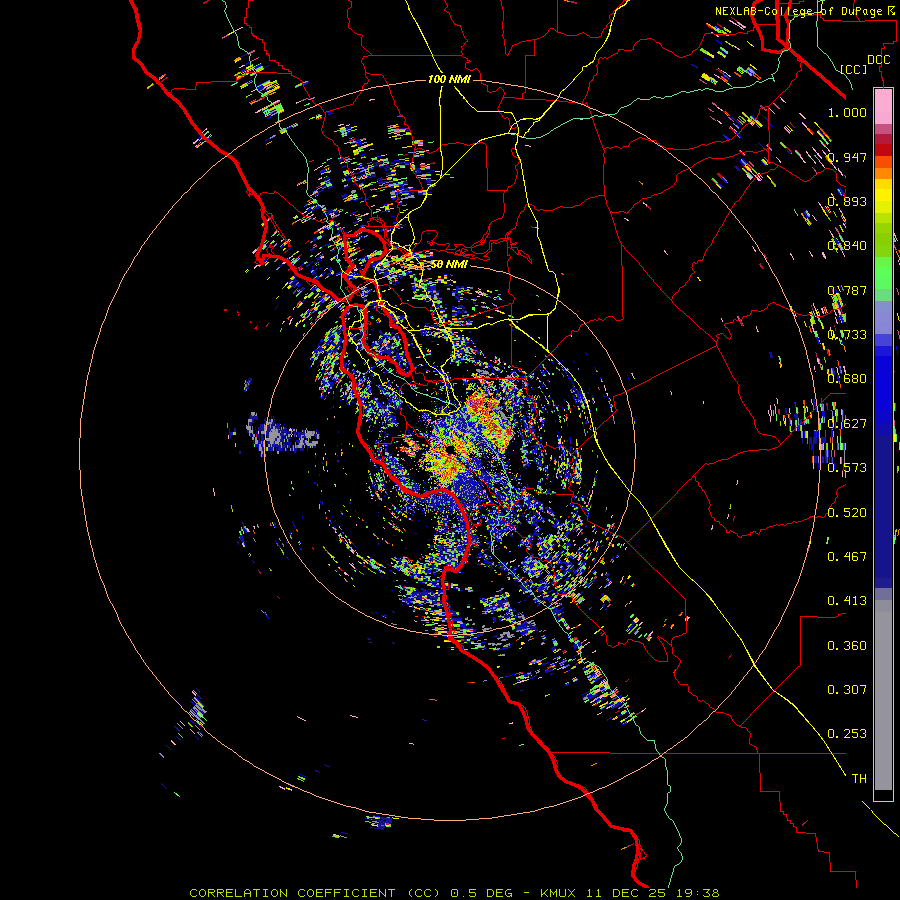Click the DCC label above the color scale
The width and height of the screenshot is (900, 900).
click(878, 60)
